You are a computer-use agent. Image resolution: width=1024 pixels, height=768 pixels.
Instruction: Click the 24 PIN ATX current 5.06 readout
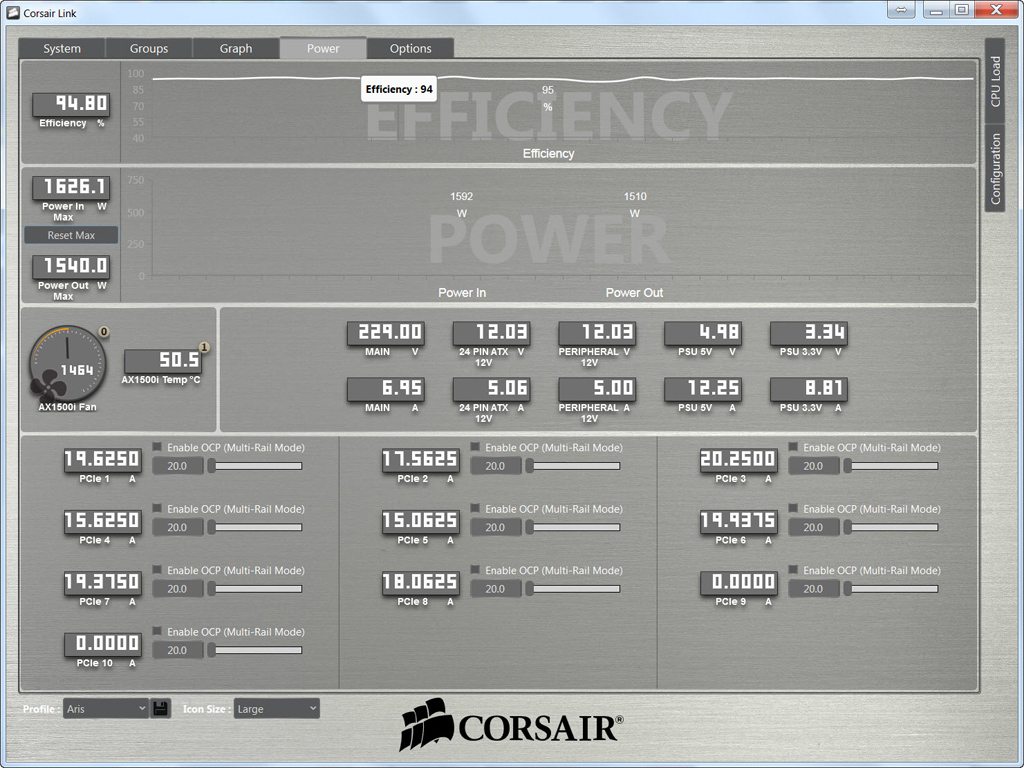pyautogui.click(x=492, y=389)
